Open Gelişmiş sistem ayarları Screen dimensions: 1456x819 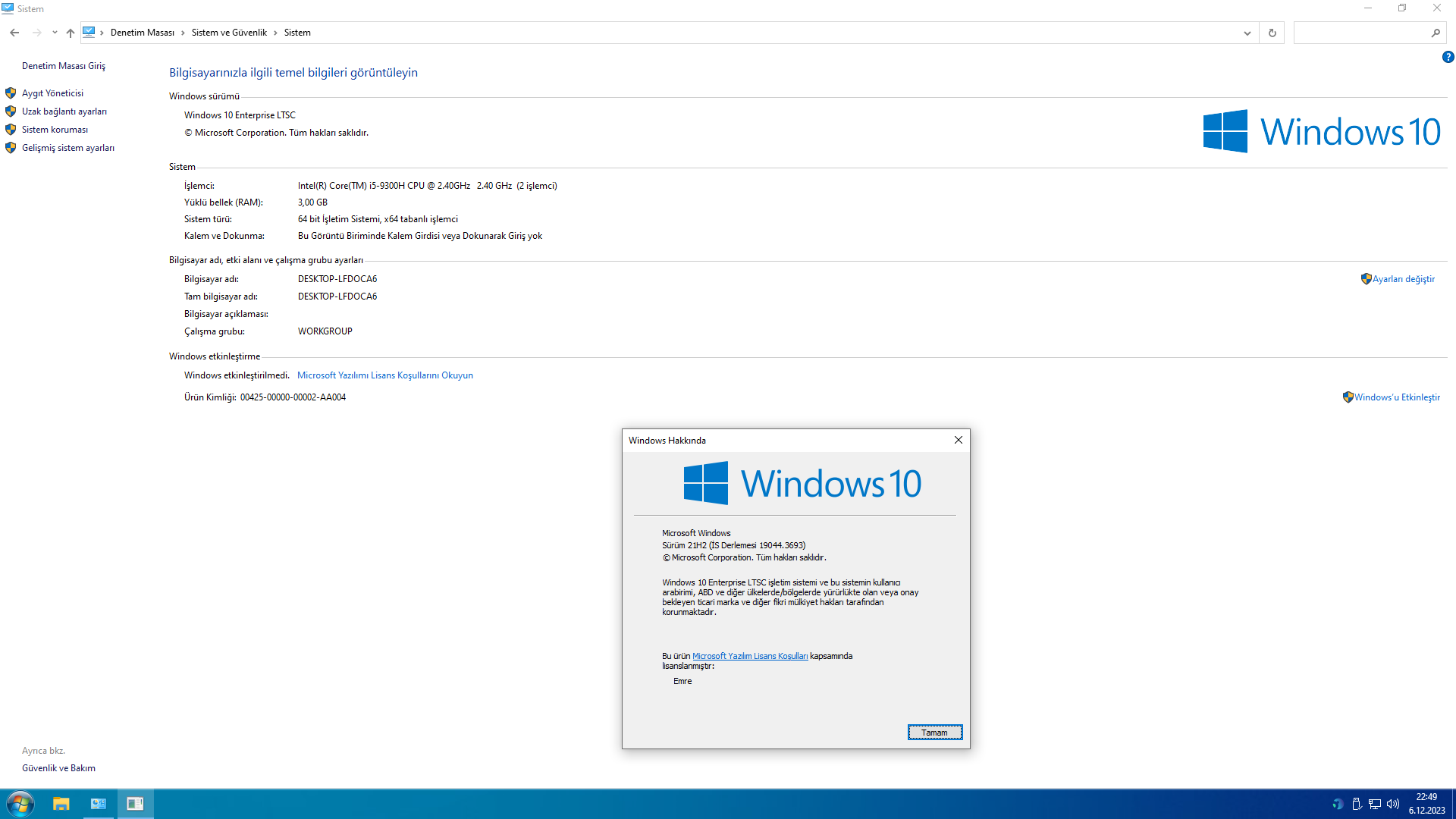(x=68, y=148)
